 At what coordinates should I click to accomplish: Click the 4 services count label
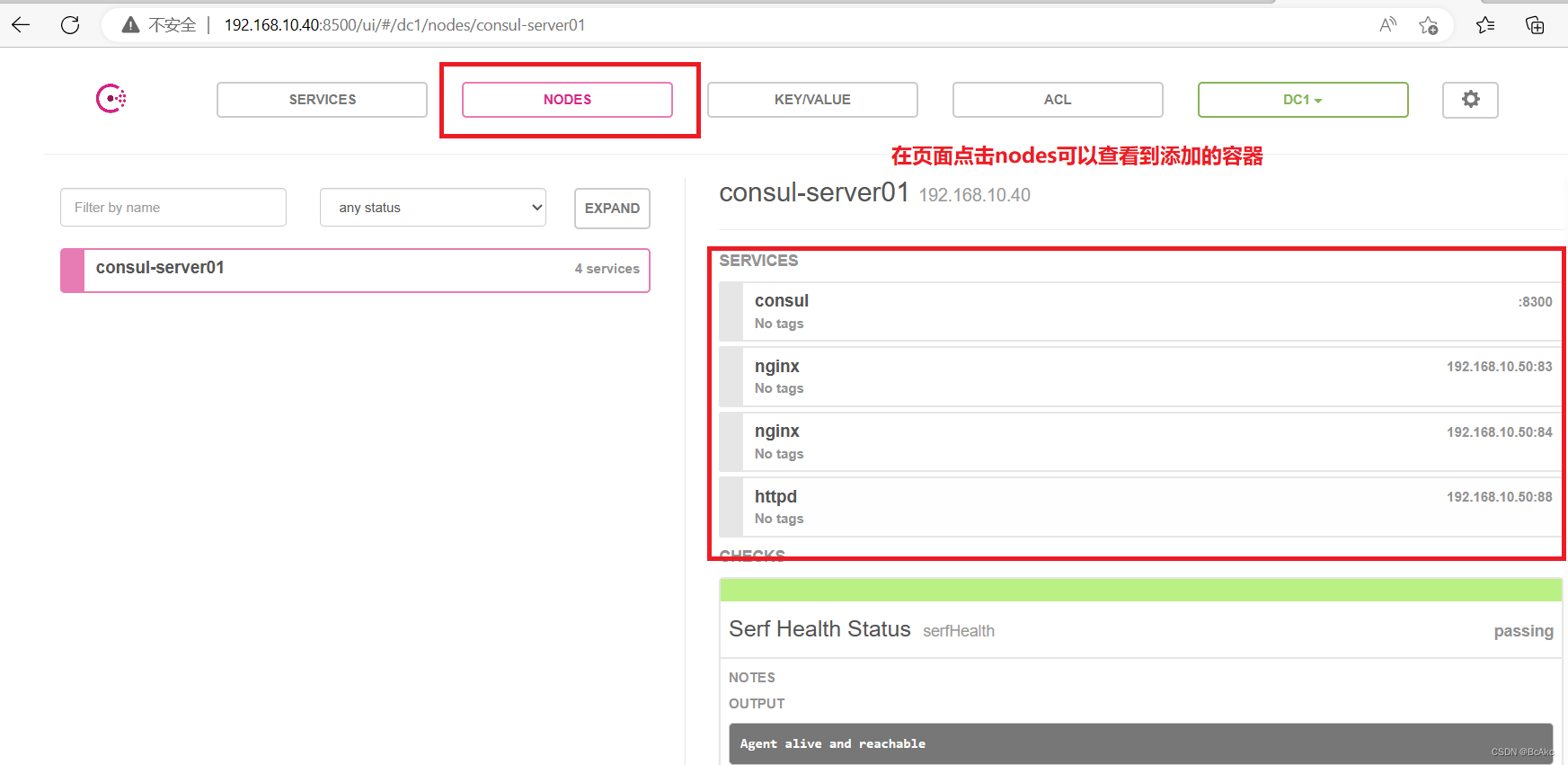[x=607, y=269]
